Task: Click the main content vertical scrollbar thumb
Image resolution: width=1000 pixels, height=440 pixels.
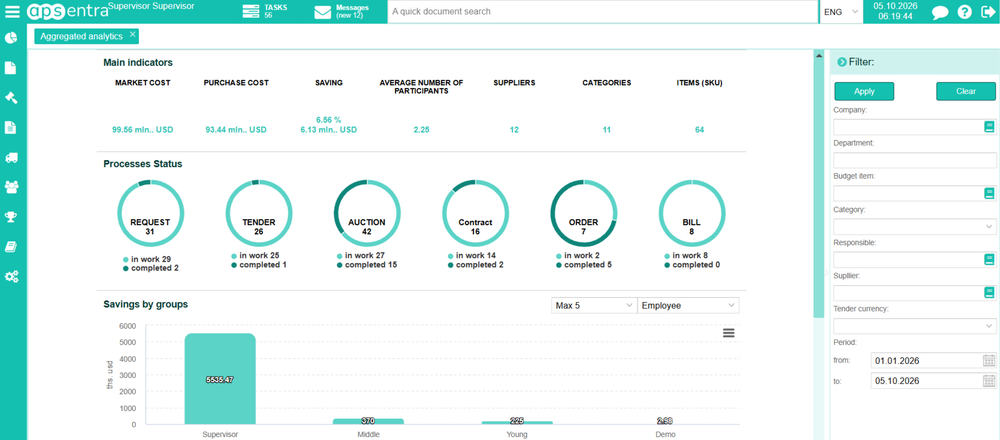Action: (819, 189)
